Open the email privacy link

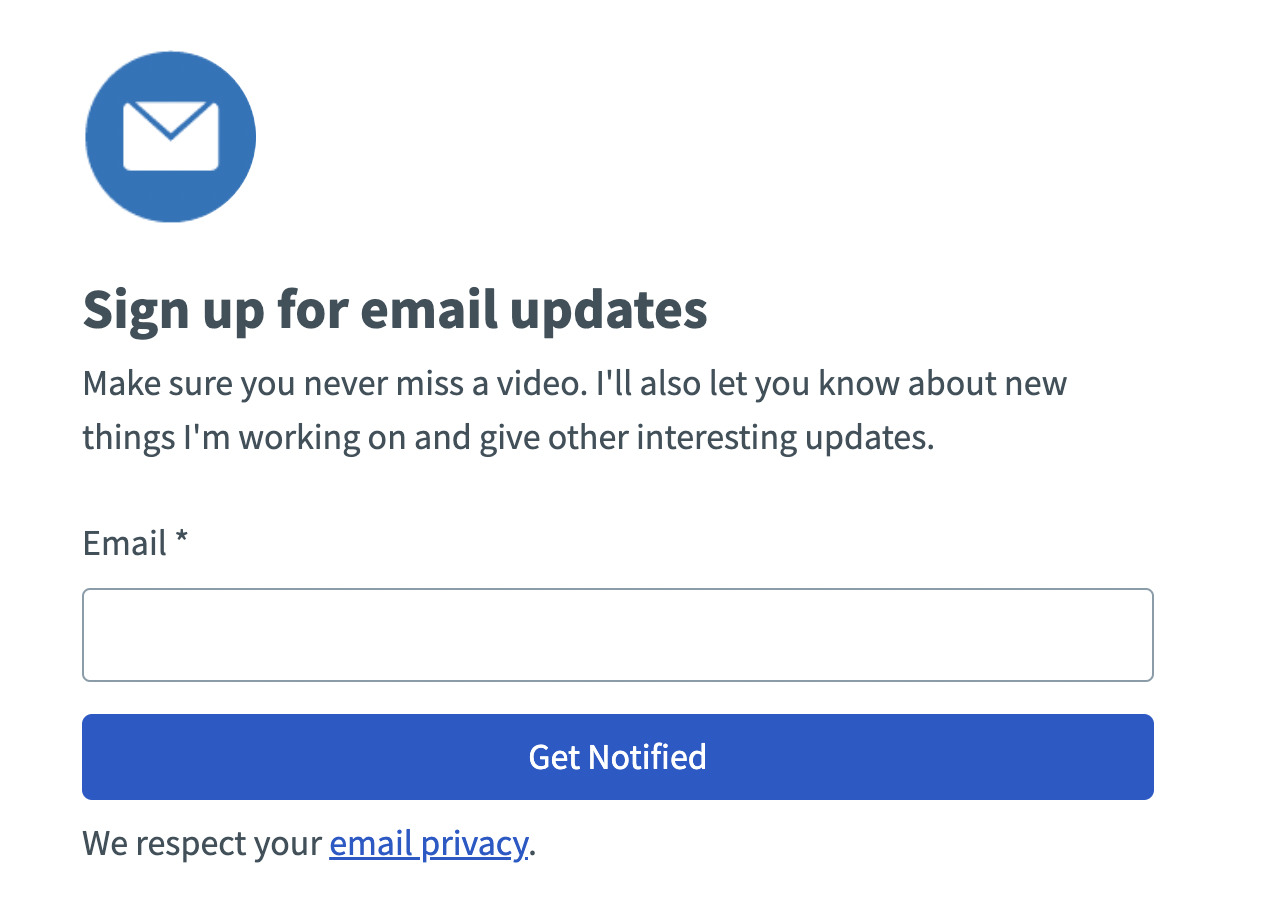click(427, 844)
